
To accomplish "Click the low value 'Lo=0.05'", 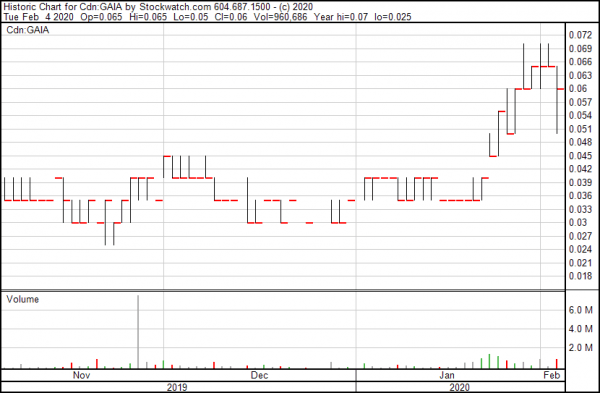I will tap(191, 17).
